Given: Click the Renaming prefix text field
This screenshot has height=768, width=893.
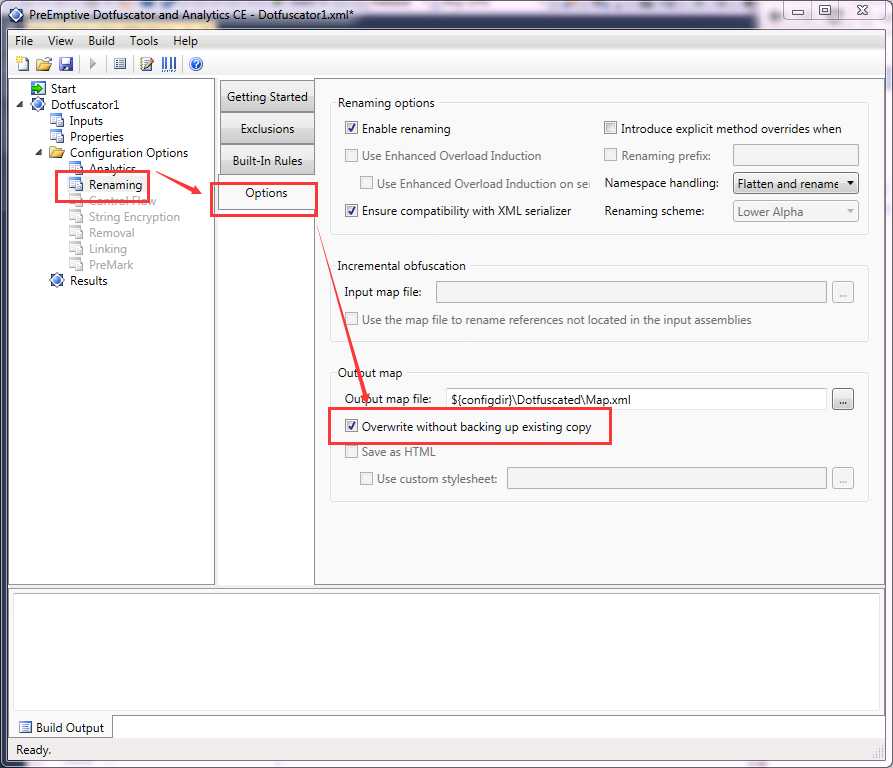Looking at the screenshot, I should click(x=796, y=155).
